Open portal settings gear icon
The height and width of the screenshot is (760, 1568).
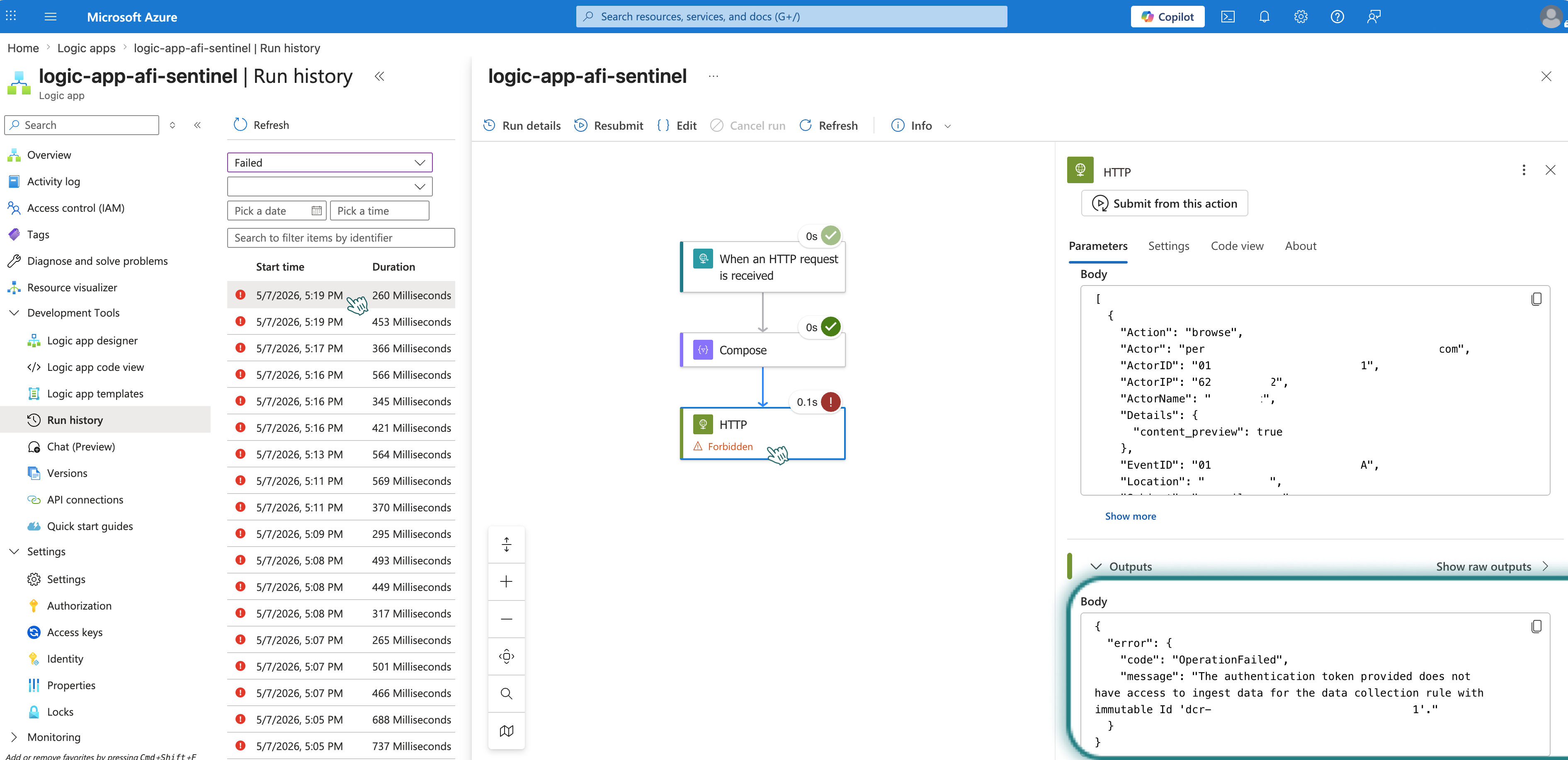(1301, 17)
